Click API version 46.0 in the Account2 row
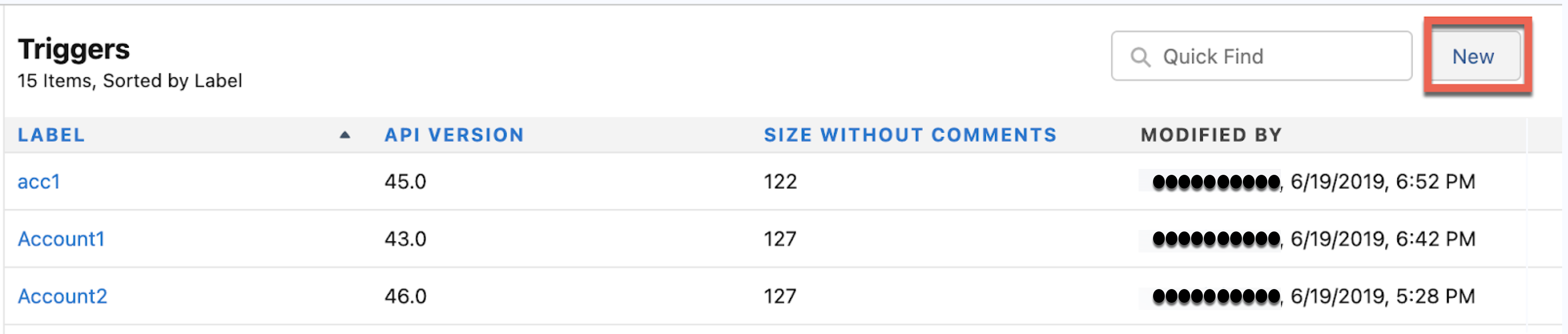This screenshot has width=1568, height=334. [x=405, y=296]
